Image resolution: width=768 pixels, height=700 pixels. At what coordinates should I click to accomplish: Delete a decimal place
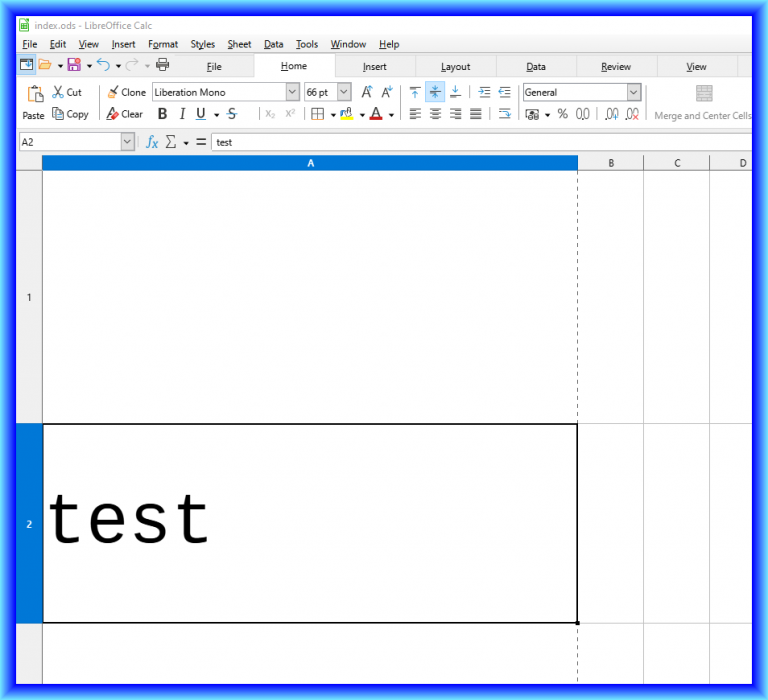[632, 114]
